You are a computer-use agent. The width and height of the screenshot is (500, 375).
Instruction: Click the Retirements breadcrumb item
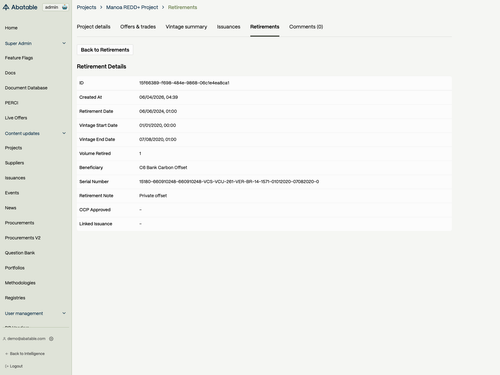(182, 7)
